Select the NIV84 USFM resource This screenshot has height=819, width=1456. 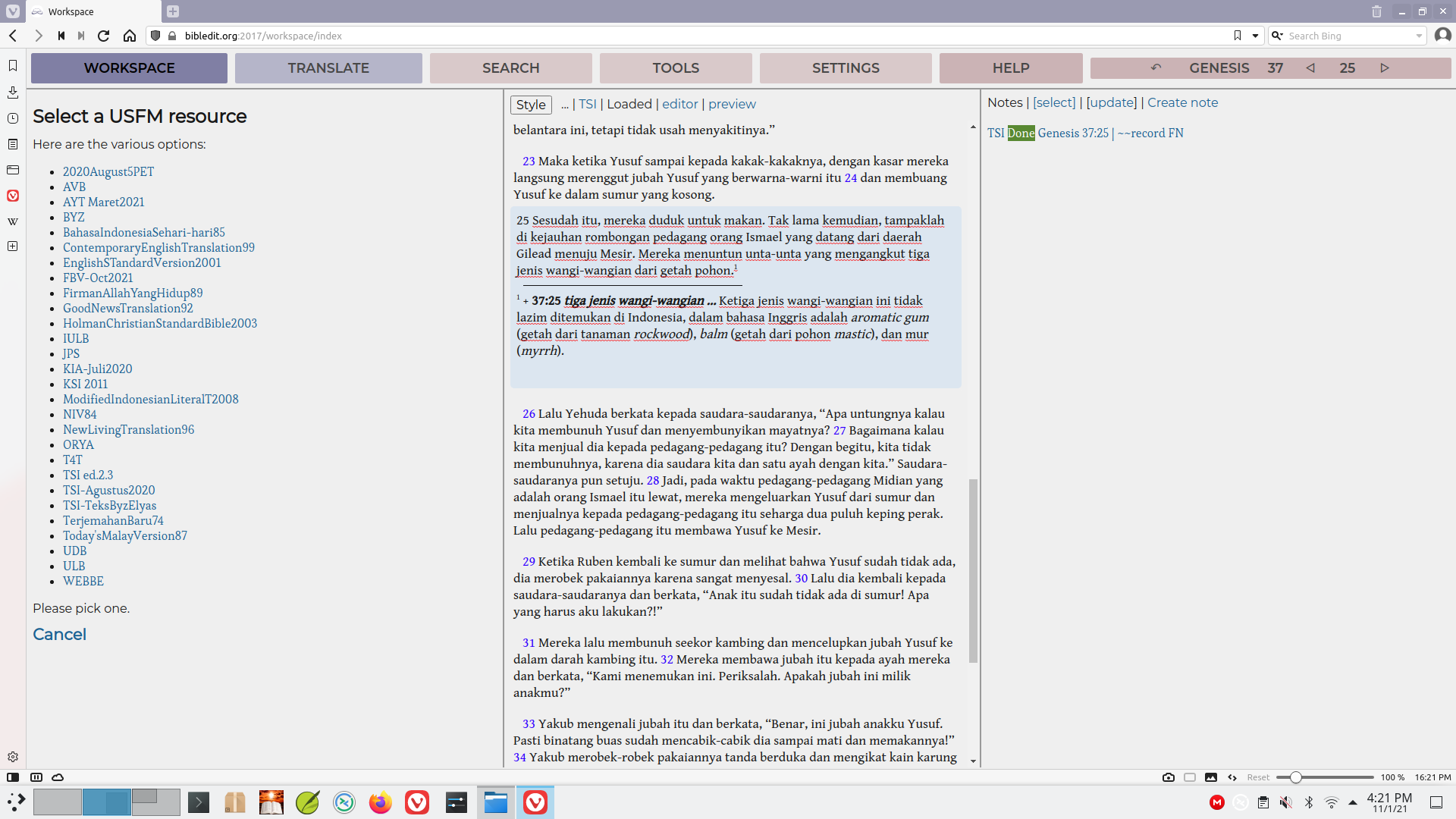79,414
